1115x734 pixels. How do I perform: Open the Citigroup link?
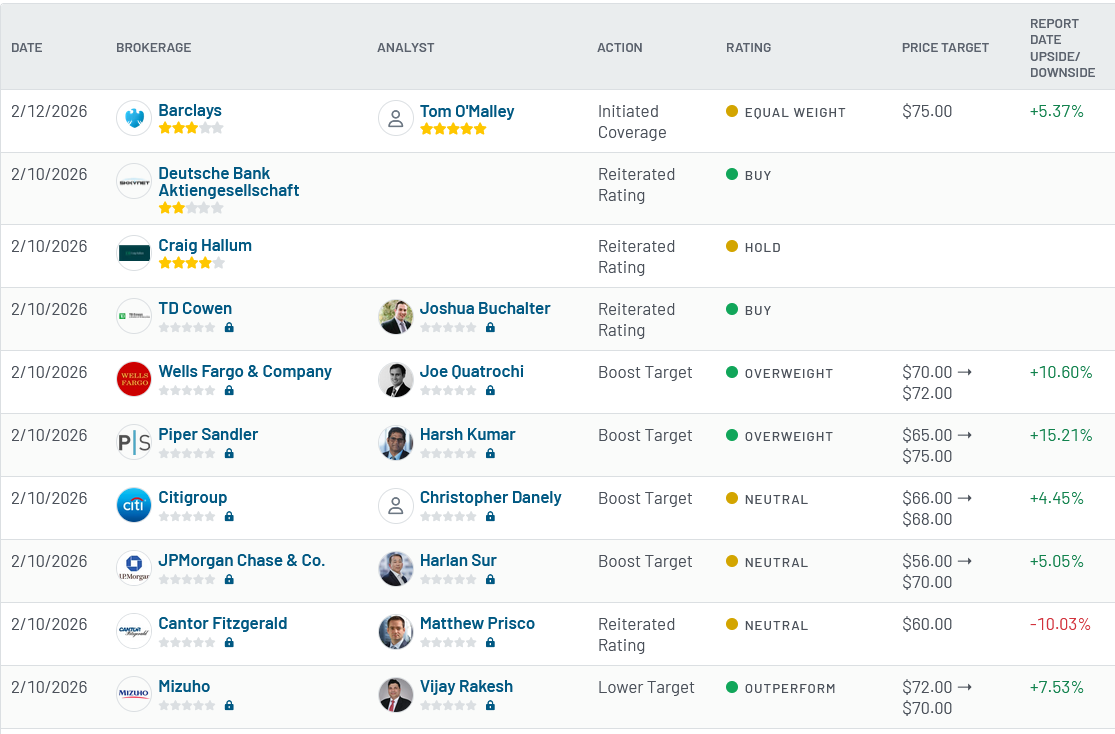coord(193,497)
